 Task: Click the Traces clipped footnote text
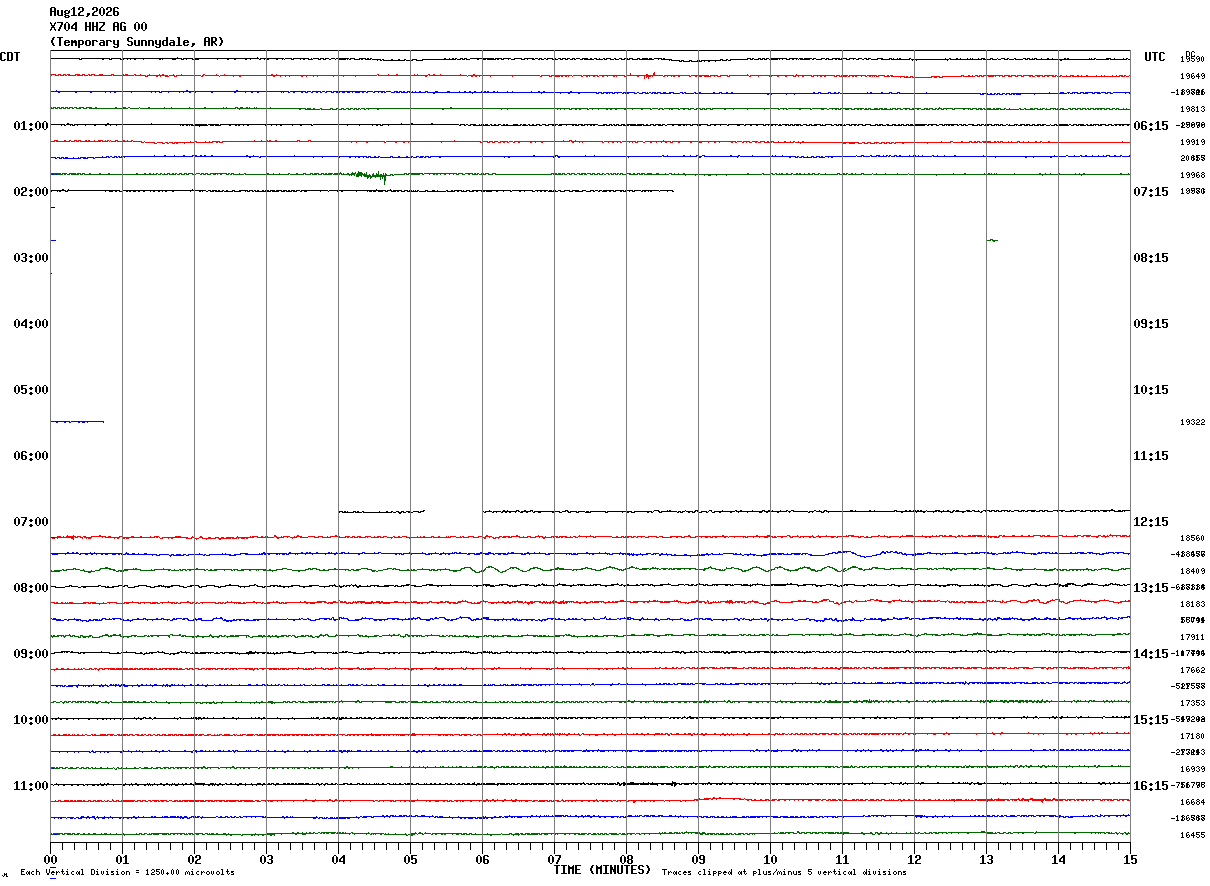tap(784, 873)
